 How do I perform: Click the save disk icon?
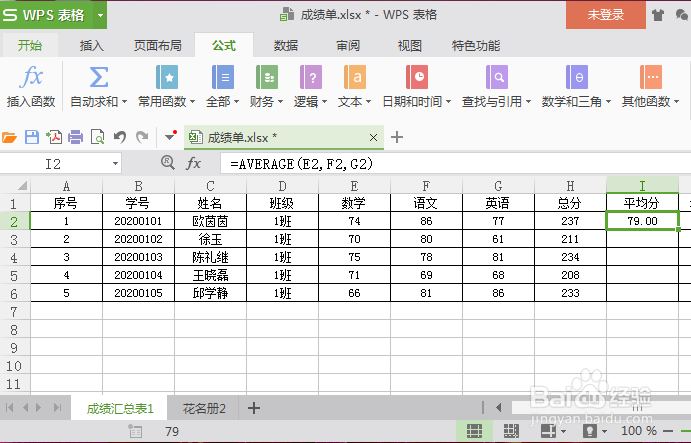(32, 138)
